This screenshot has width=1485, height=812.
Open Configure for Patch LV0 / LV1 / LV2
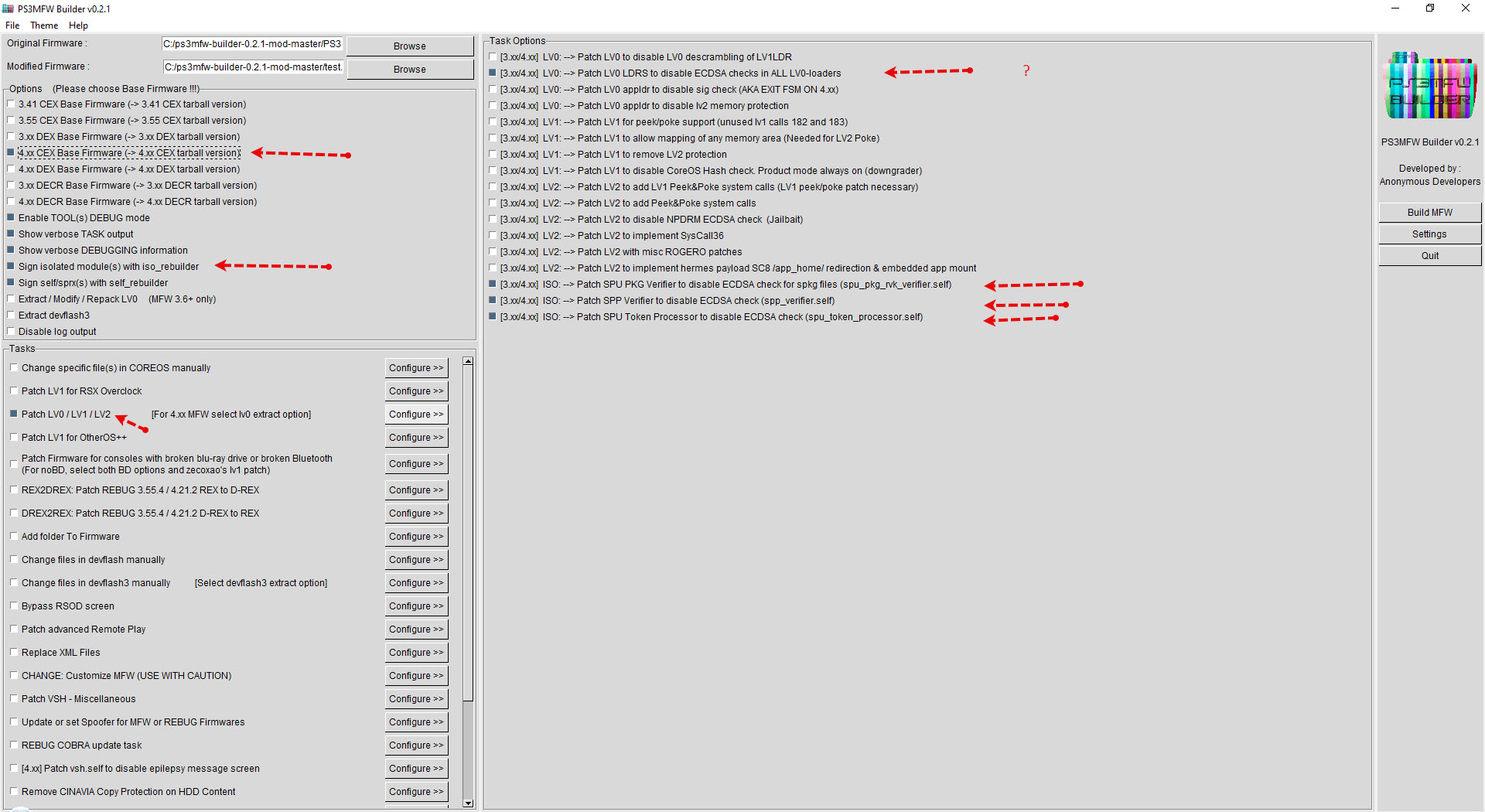[x=417, y=415]
